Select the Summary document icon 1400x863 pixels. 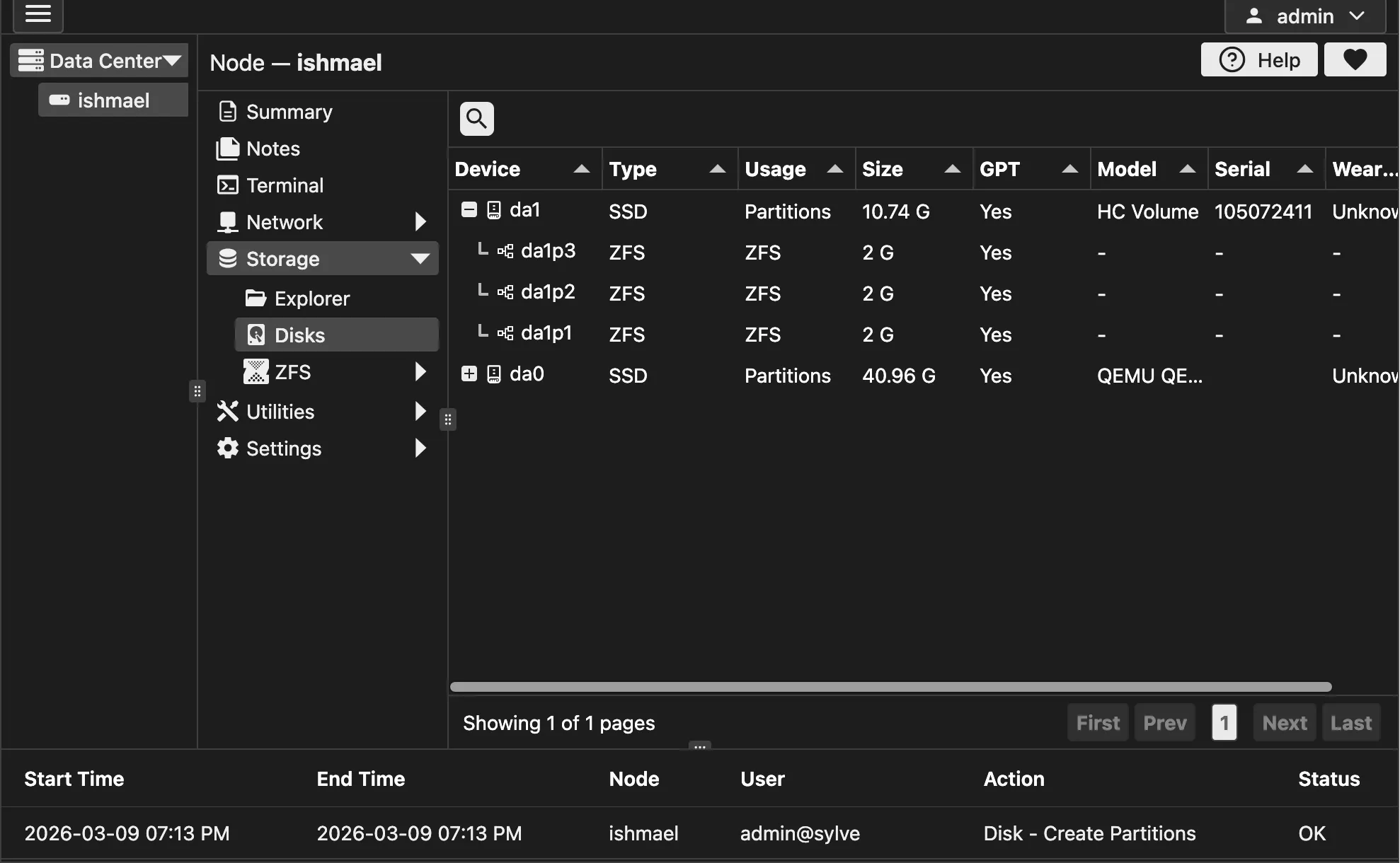click(228, 112)
